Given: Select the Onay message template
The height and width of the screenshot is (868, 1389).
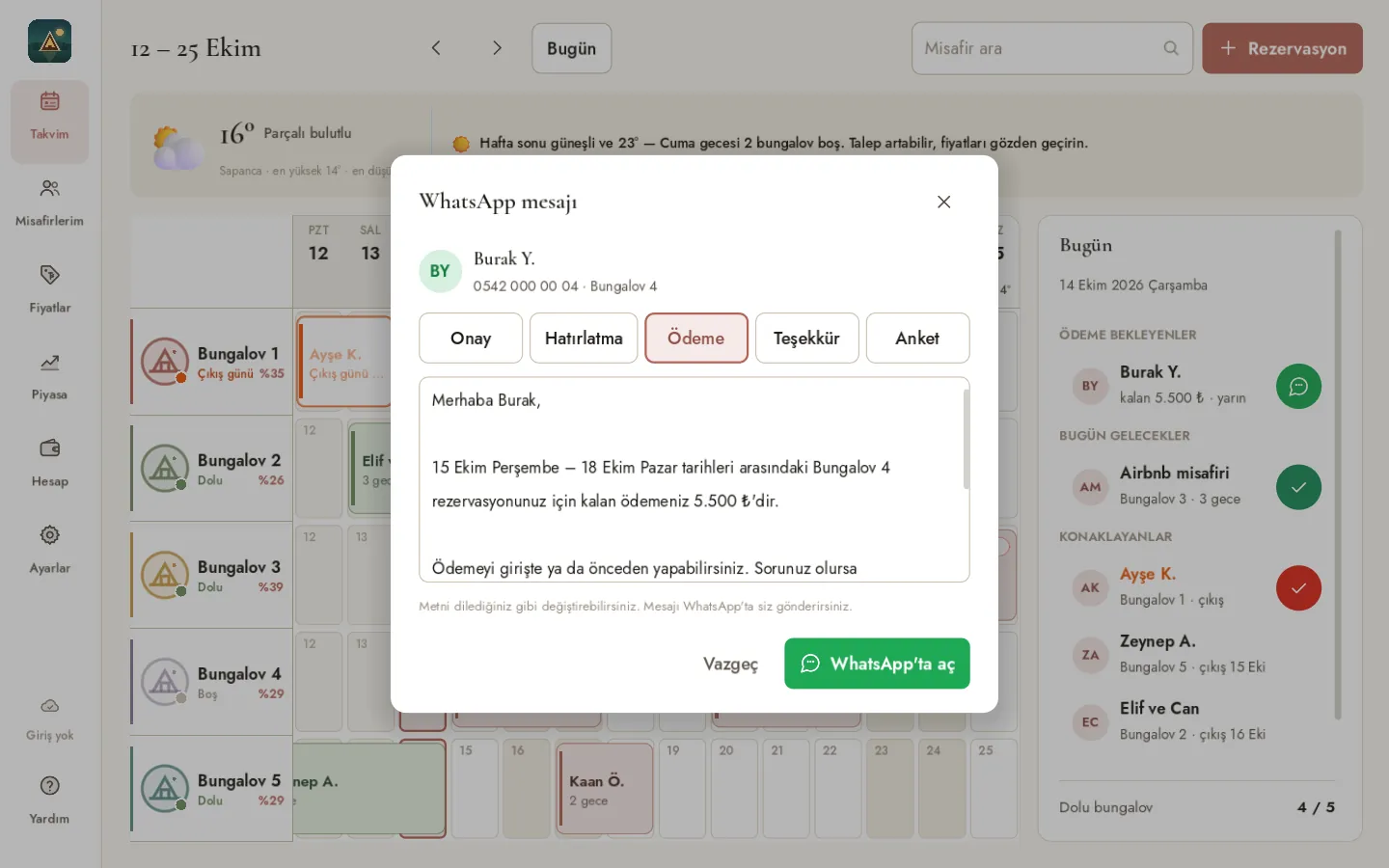Looking at the screenshot, I should pos(471,339).
